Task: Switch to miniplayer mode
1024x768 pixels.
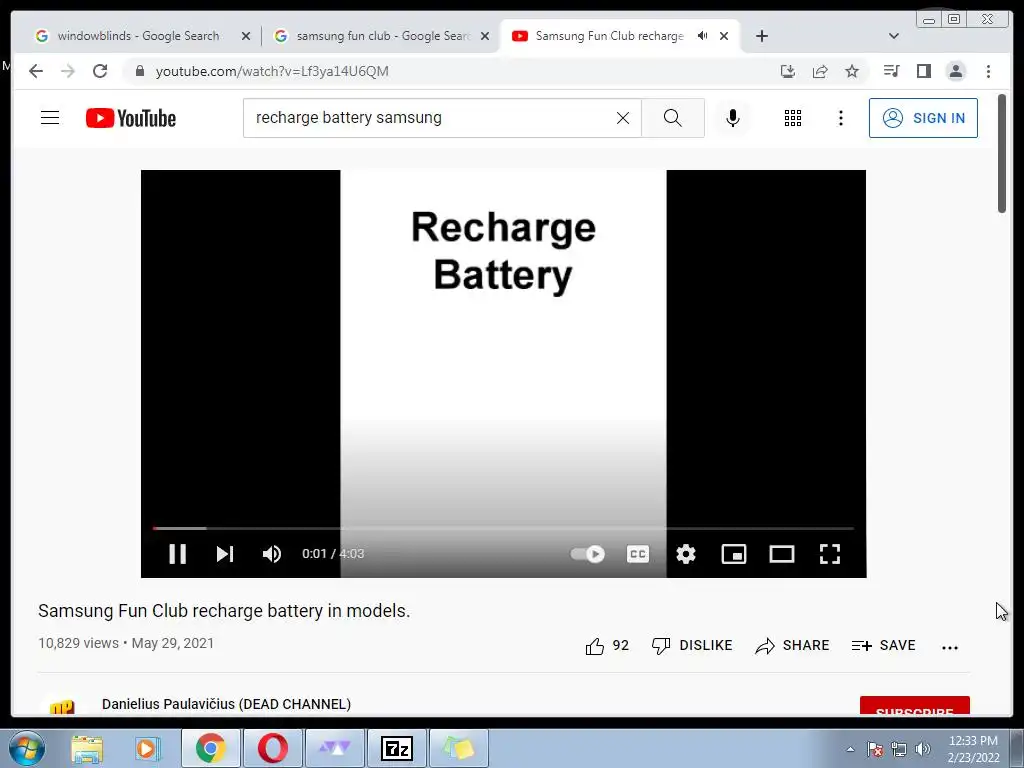Action: click(733, 554)
